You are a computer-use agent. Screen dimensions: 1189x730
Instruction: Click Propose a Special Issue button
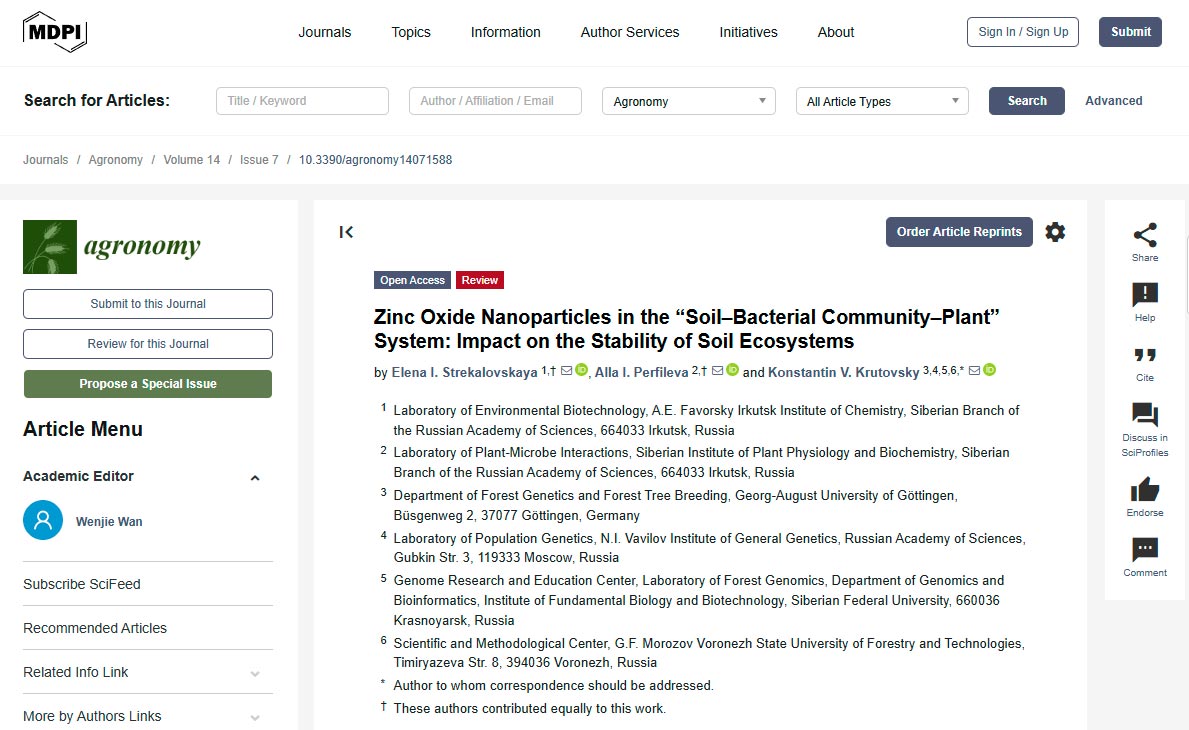(148, 384)
